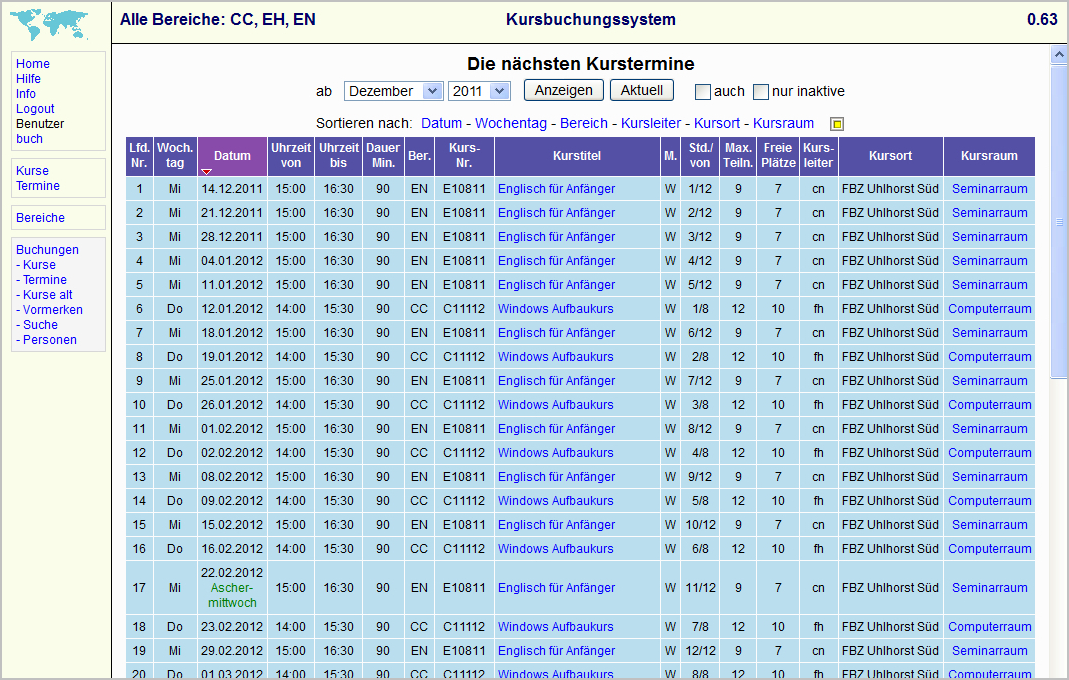Click the Anzeigen button
The height and width of the screenshot is (680, 1069).
pos(563,90)
